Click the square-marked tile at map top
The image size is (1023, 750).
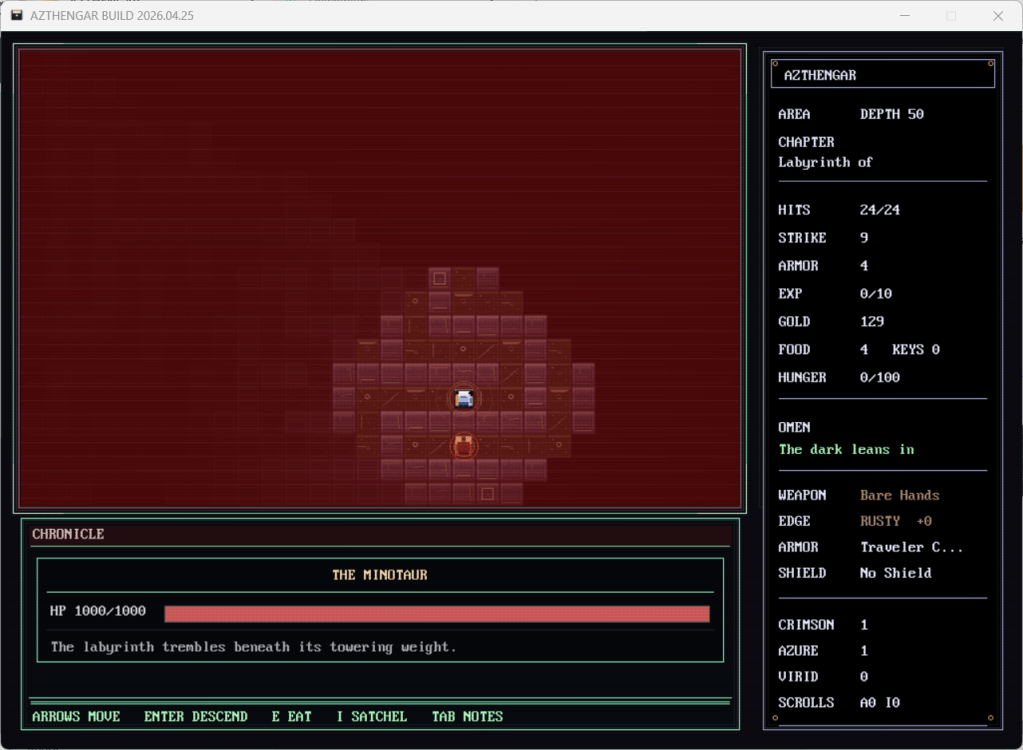click(x=439, y=278)
